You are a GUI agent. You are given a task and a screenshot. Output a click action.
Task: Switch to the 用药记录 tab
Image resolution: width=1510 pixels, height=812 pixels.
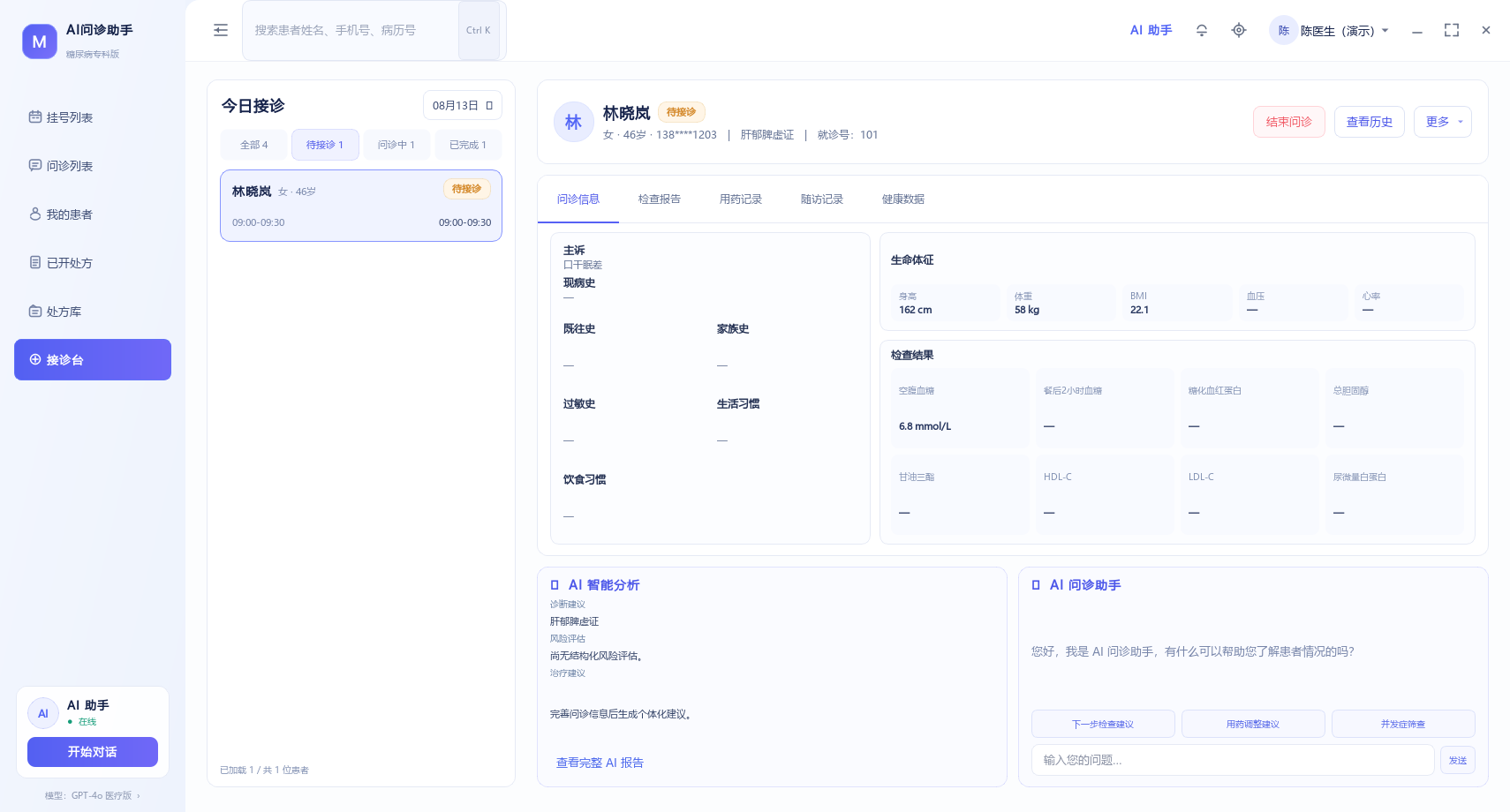click(741, 199)
